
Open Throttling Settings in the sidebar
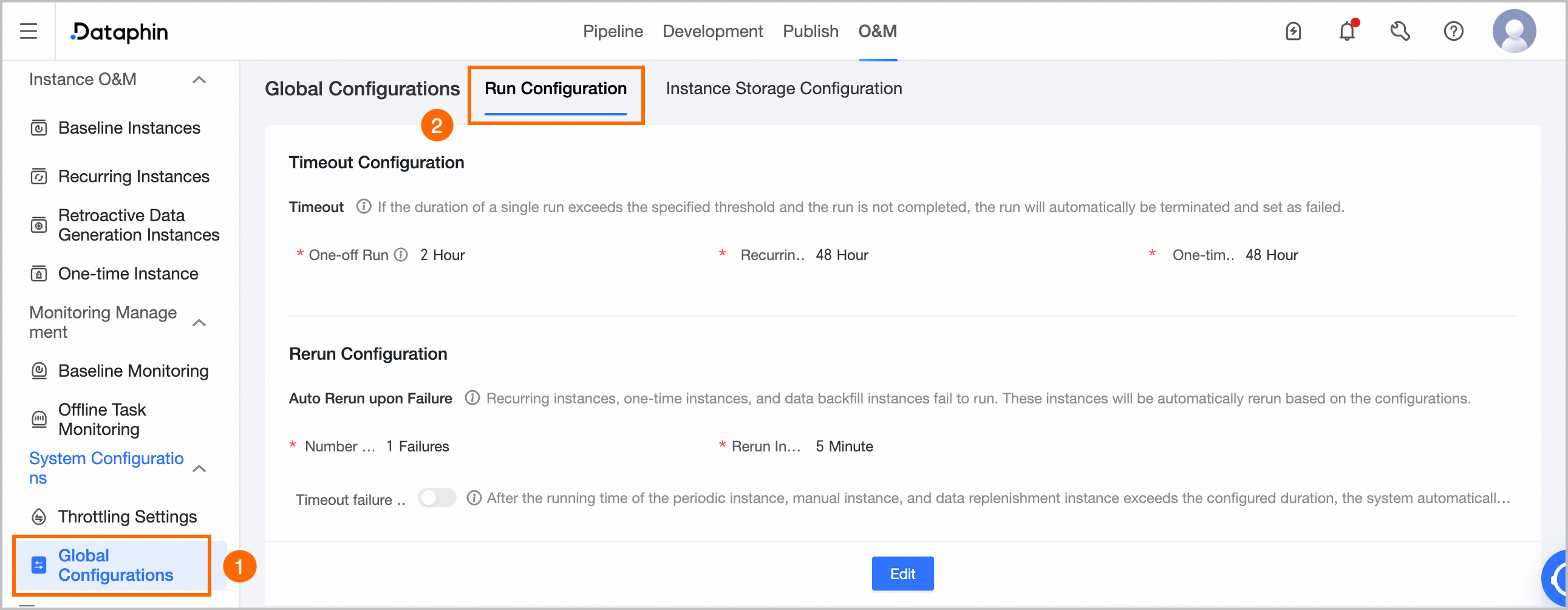[x=128, y=517]
